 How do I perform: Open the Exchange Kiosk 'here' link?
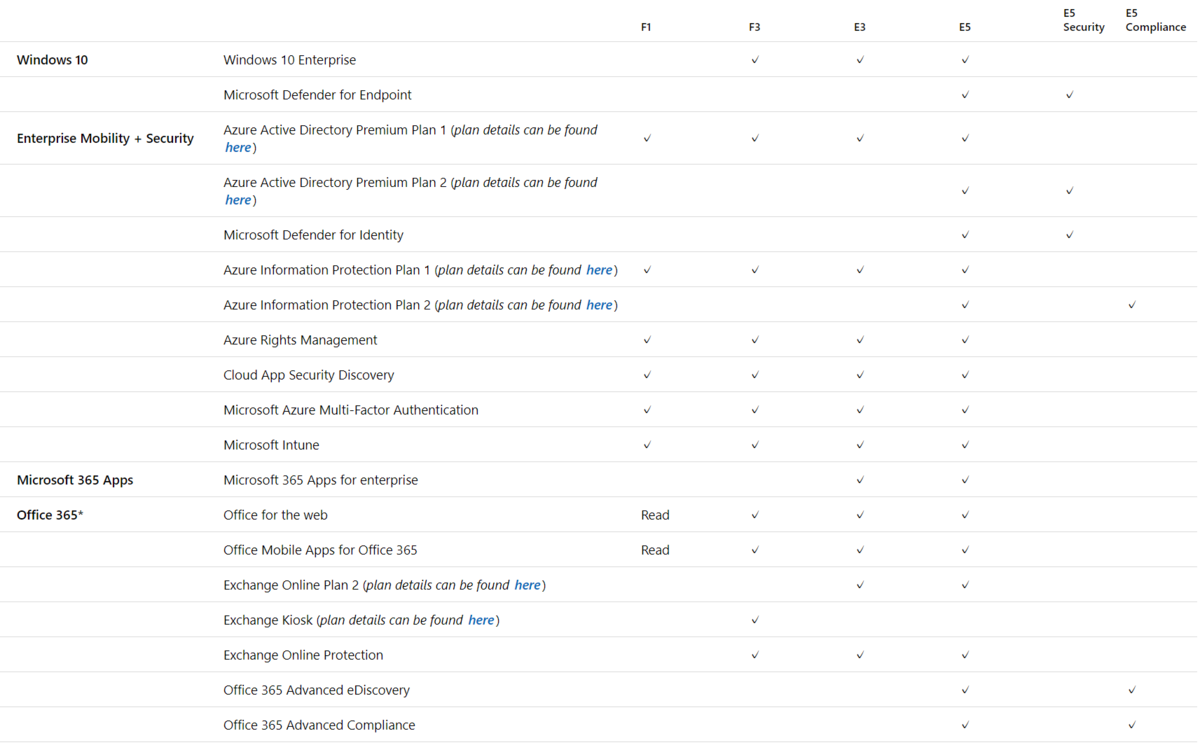481,620
